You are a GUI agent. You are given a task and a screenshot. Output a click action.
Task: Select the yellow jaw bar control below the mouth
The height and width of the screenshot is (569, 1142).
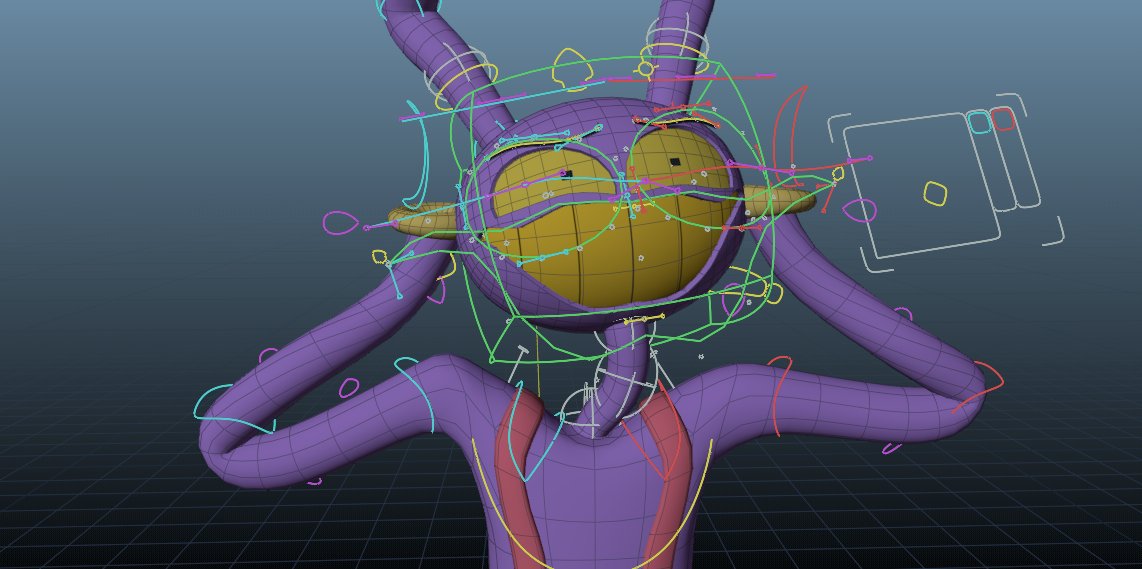coord(644,318)
